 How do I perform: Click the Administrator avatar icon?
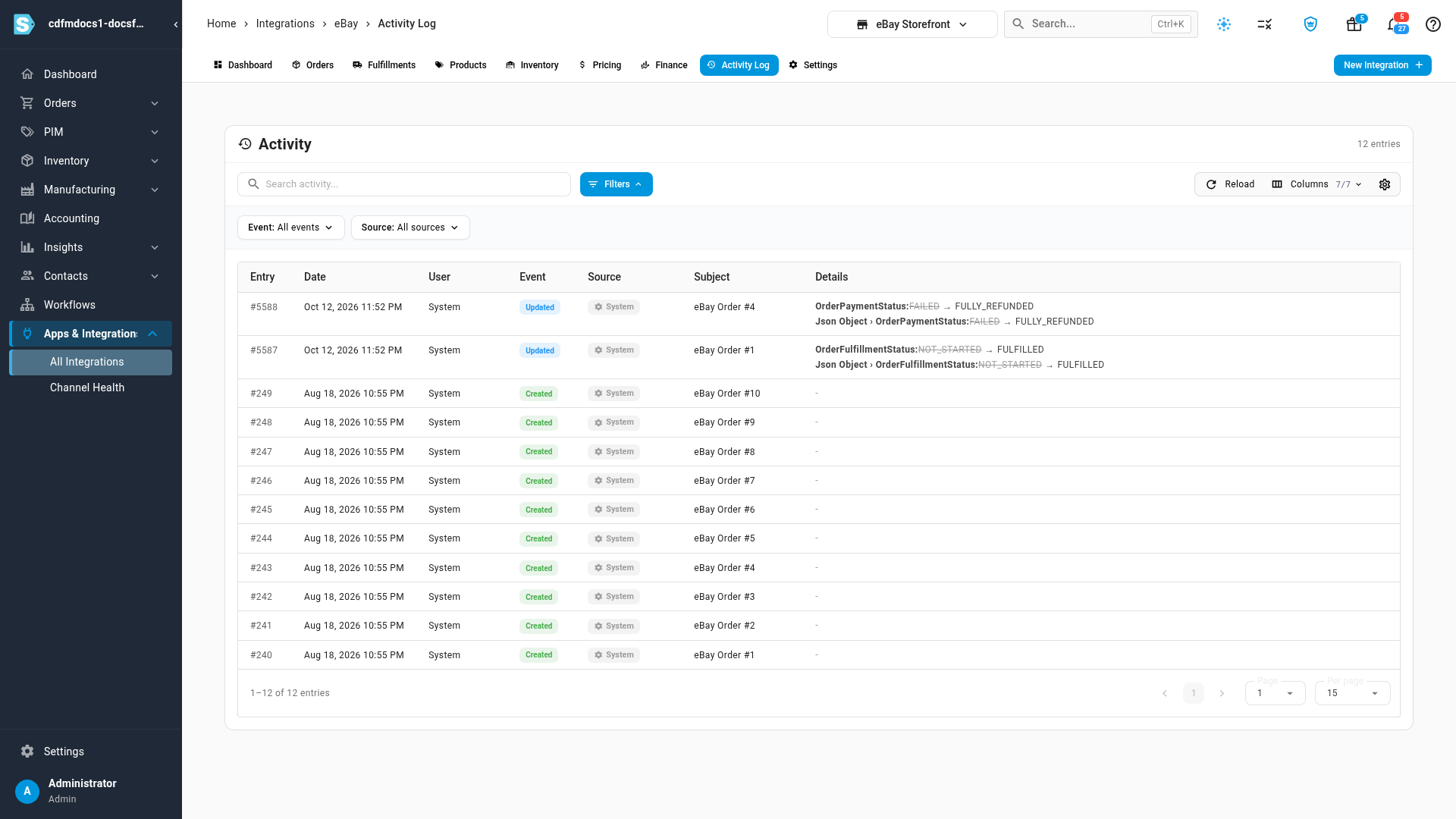click(x=27, y=791)
